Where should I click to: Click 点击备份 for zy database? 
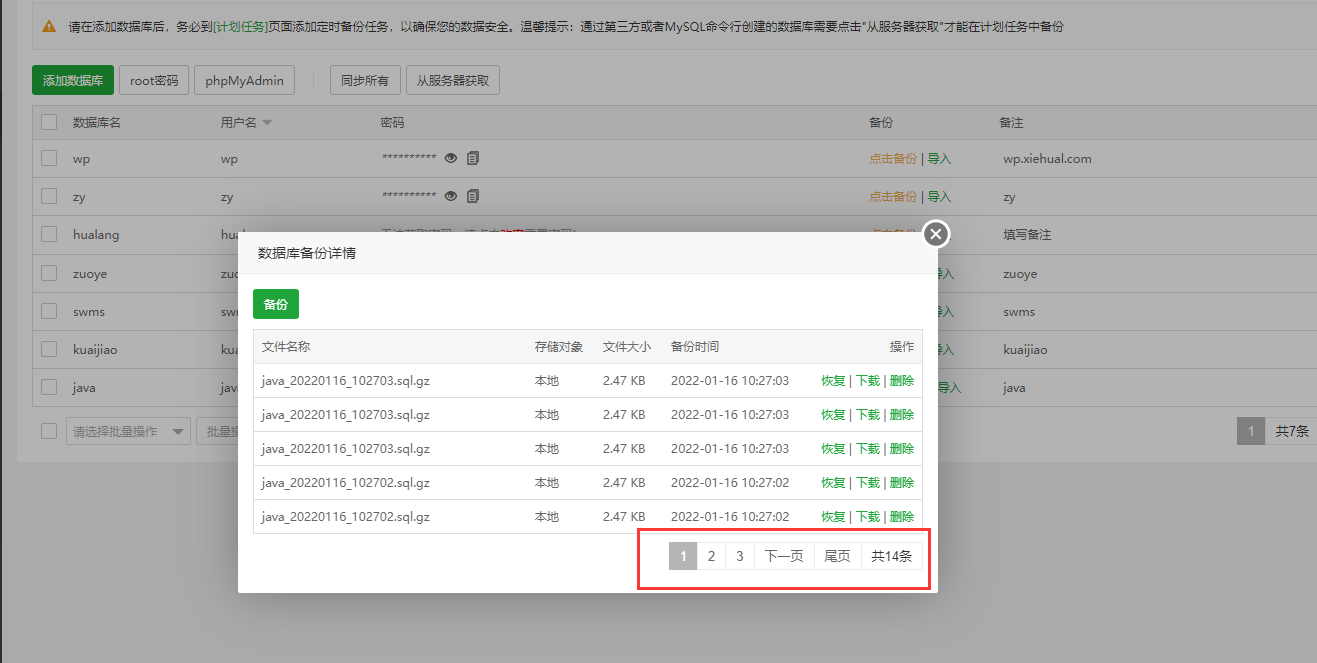(893, 197)
